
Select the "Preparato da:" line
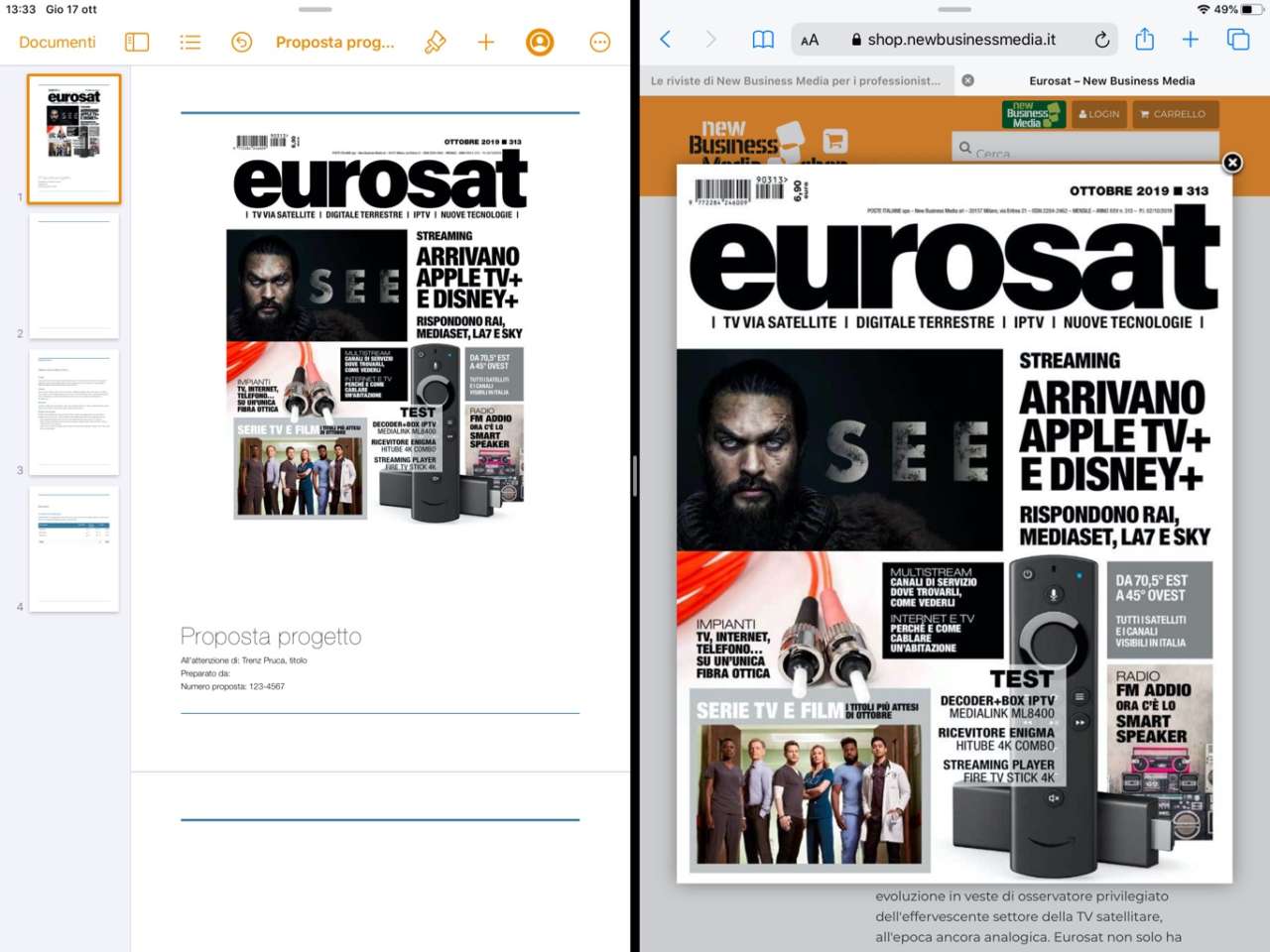pyautogui.click(x=205, y=673)
